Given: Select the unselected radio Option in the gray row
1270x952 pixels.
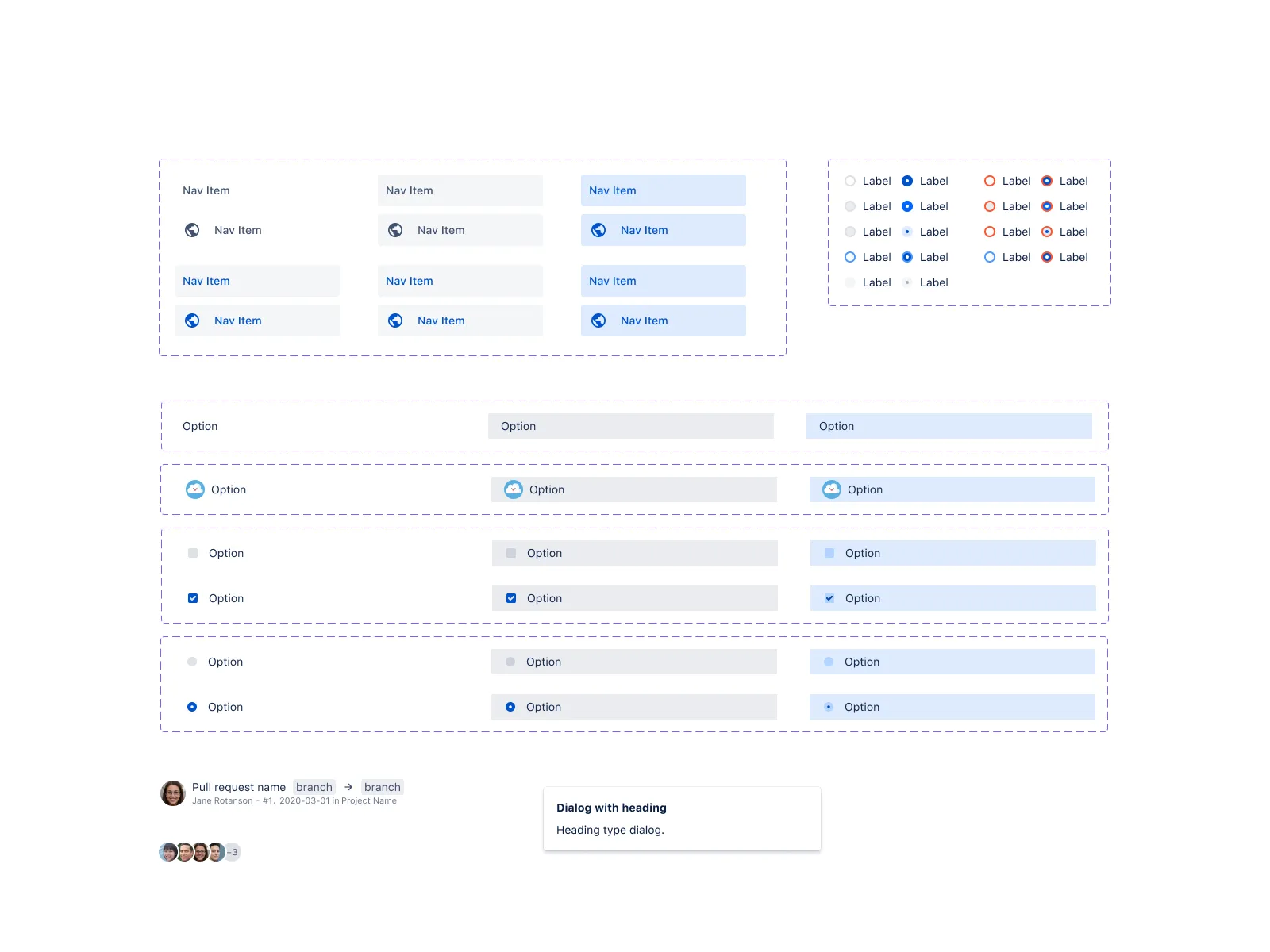Looking at the screenshot, I should pos(510,661).
